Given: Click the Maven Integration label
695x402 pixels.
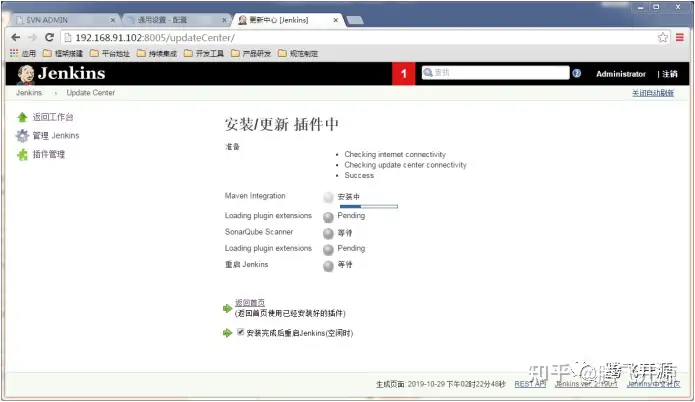Looking at the screenshot, I should pyautogui.click(x=255, y=196).
